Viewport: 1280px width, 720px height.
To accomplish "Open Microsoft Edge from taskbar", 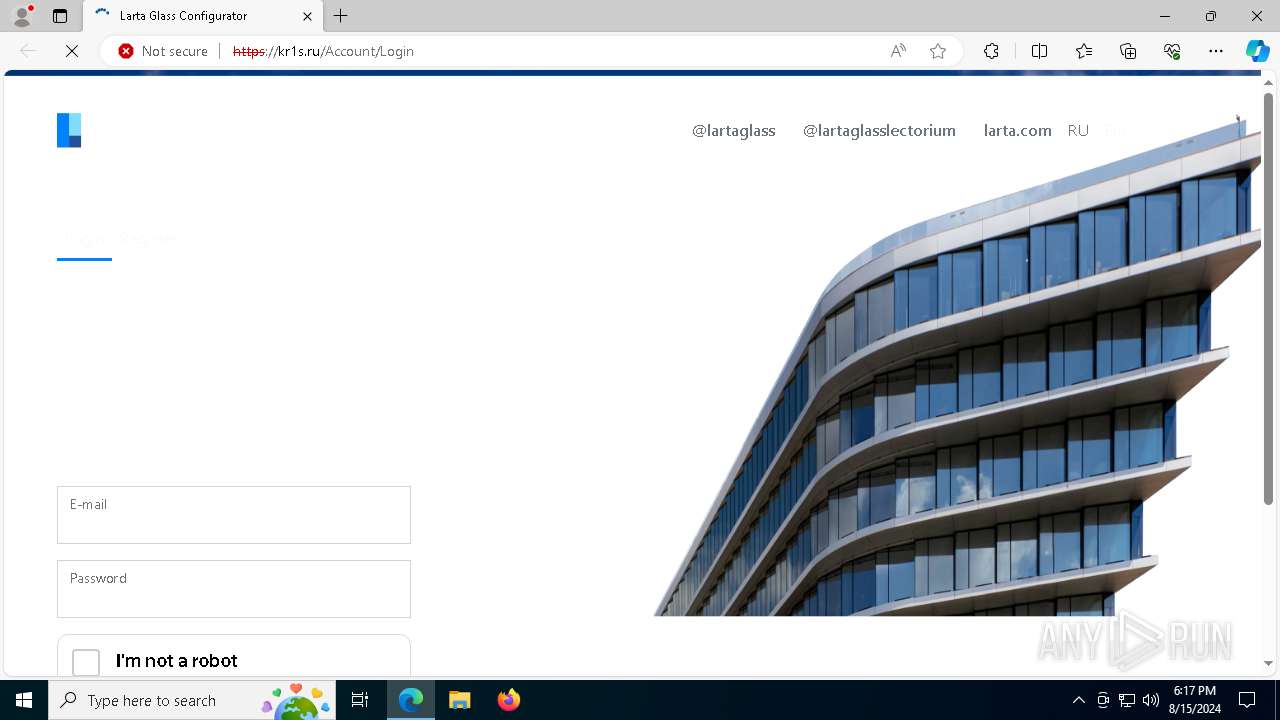I will click(x=411, y=700).
